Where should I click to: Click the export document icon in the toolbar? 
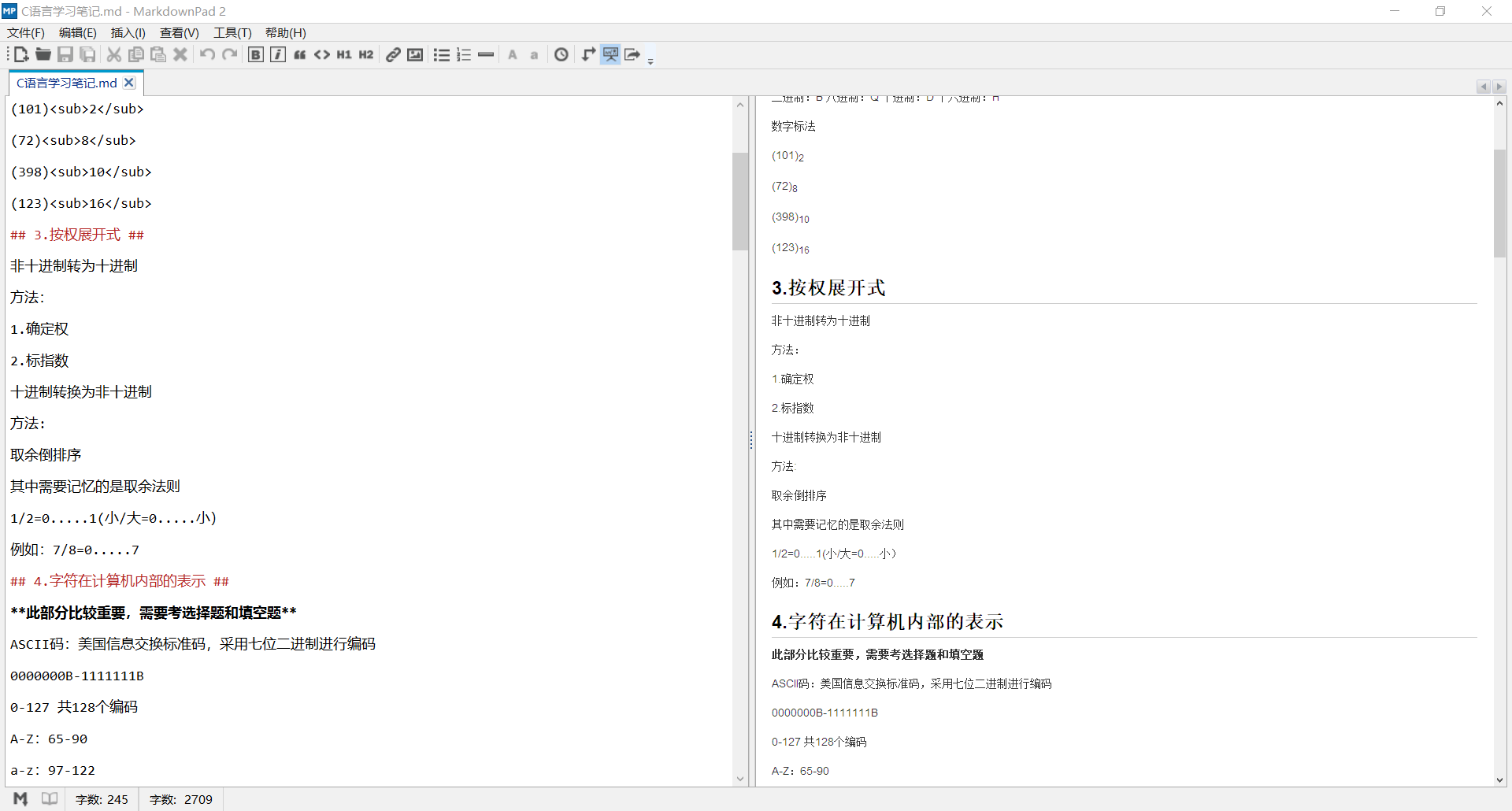pos(632,54)
